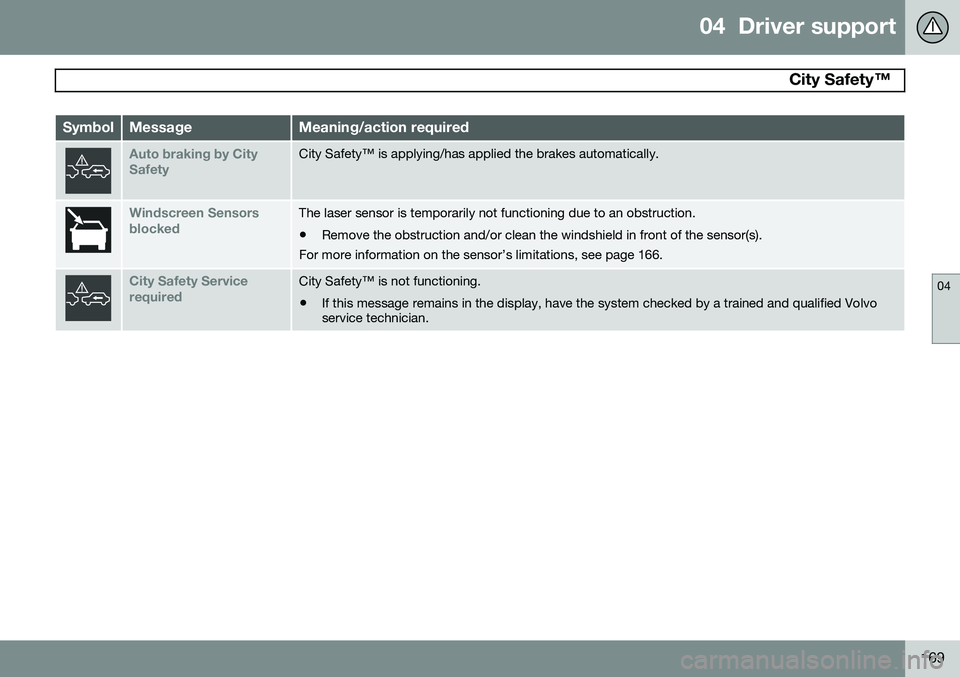960x677 pixels.
Task: Click 'City Safety Service required' message text
Action: point(189,289)
